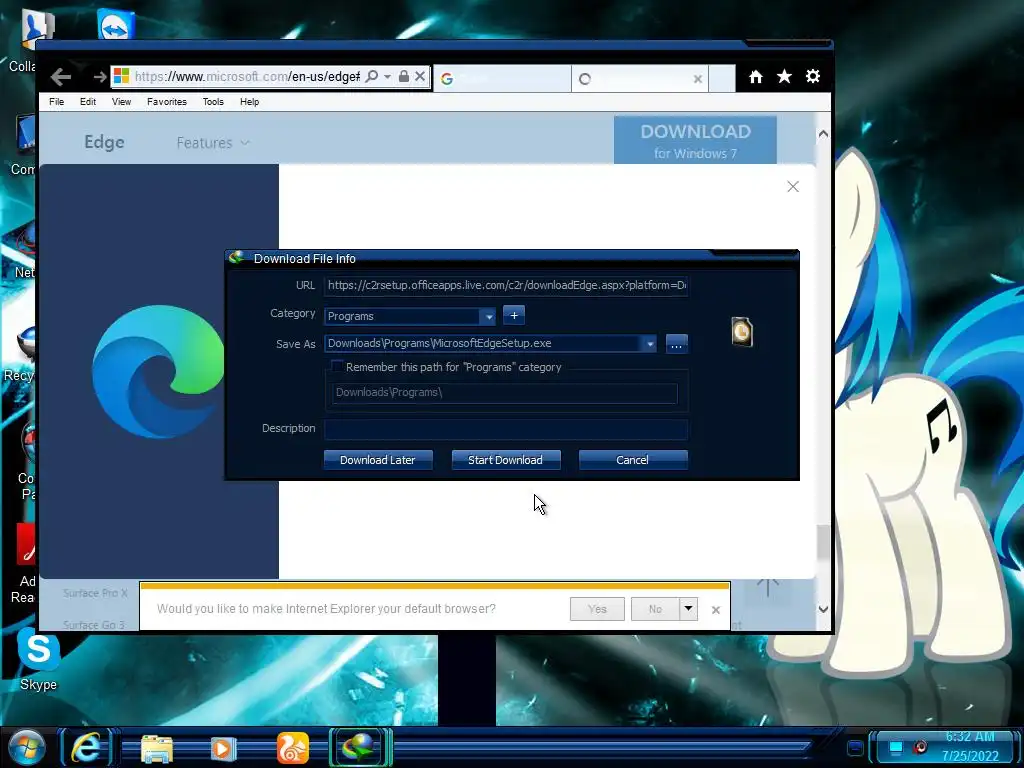1024x768 pixels.
Task: Open the Save As path dropdown
Action: coord(649,344)
